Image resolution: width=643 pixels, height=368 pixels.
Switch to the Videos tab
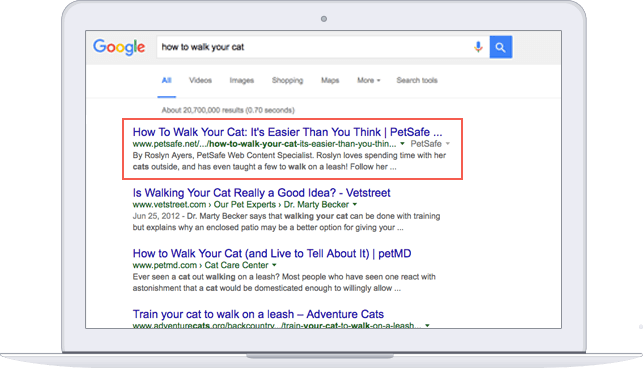point(200,80)
